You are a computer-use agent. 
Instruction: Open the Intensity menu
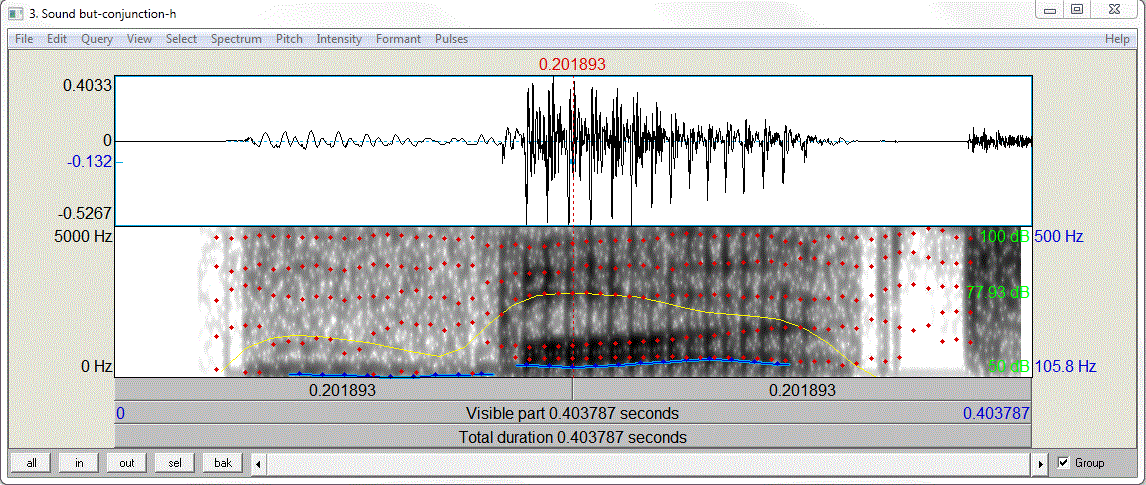pyautogui.click(x=339, y=39)
